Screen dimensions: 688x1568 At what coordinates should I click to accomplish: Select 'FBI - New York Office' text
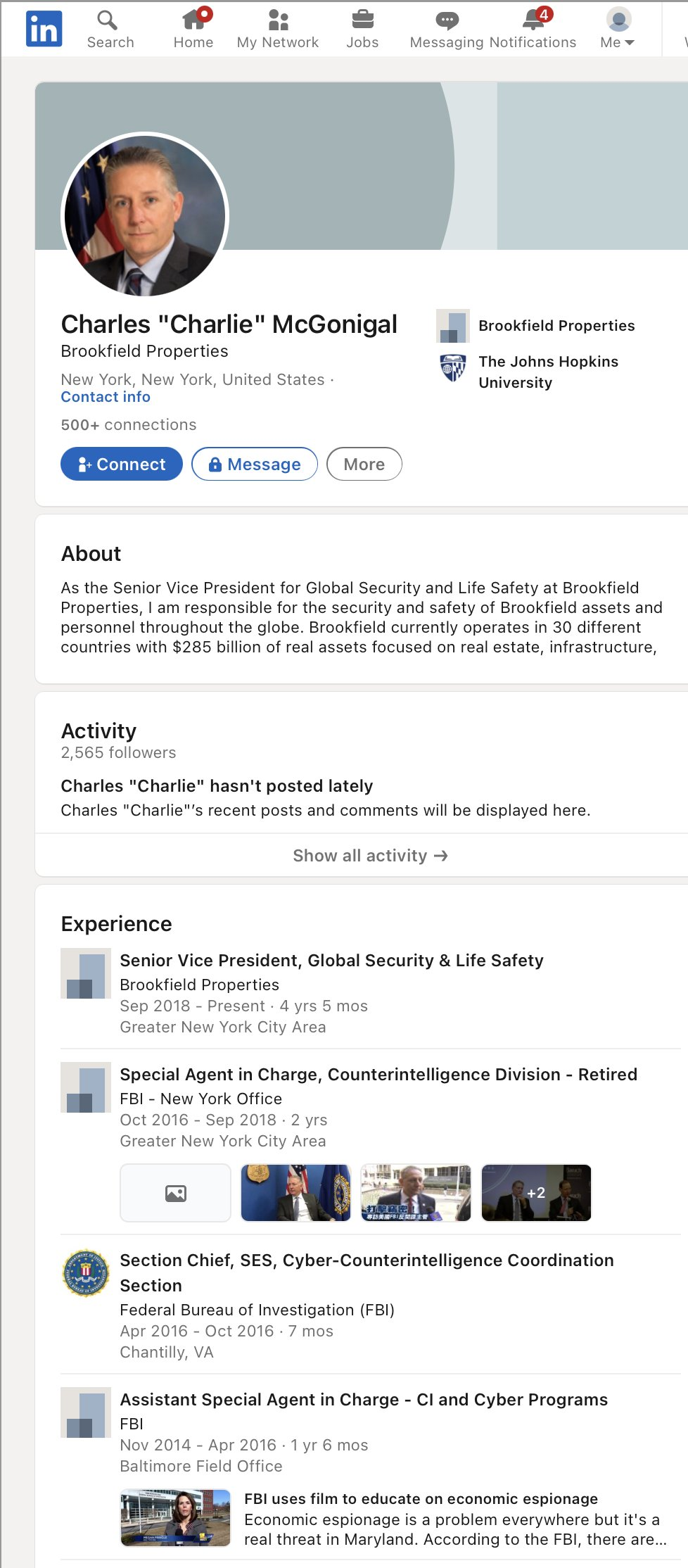pyautogui.click(x=200, y=1099)
